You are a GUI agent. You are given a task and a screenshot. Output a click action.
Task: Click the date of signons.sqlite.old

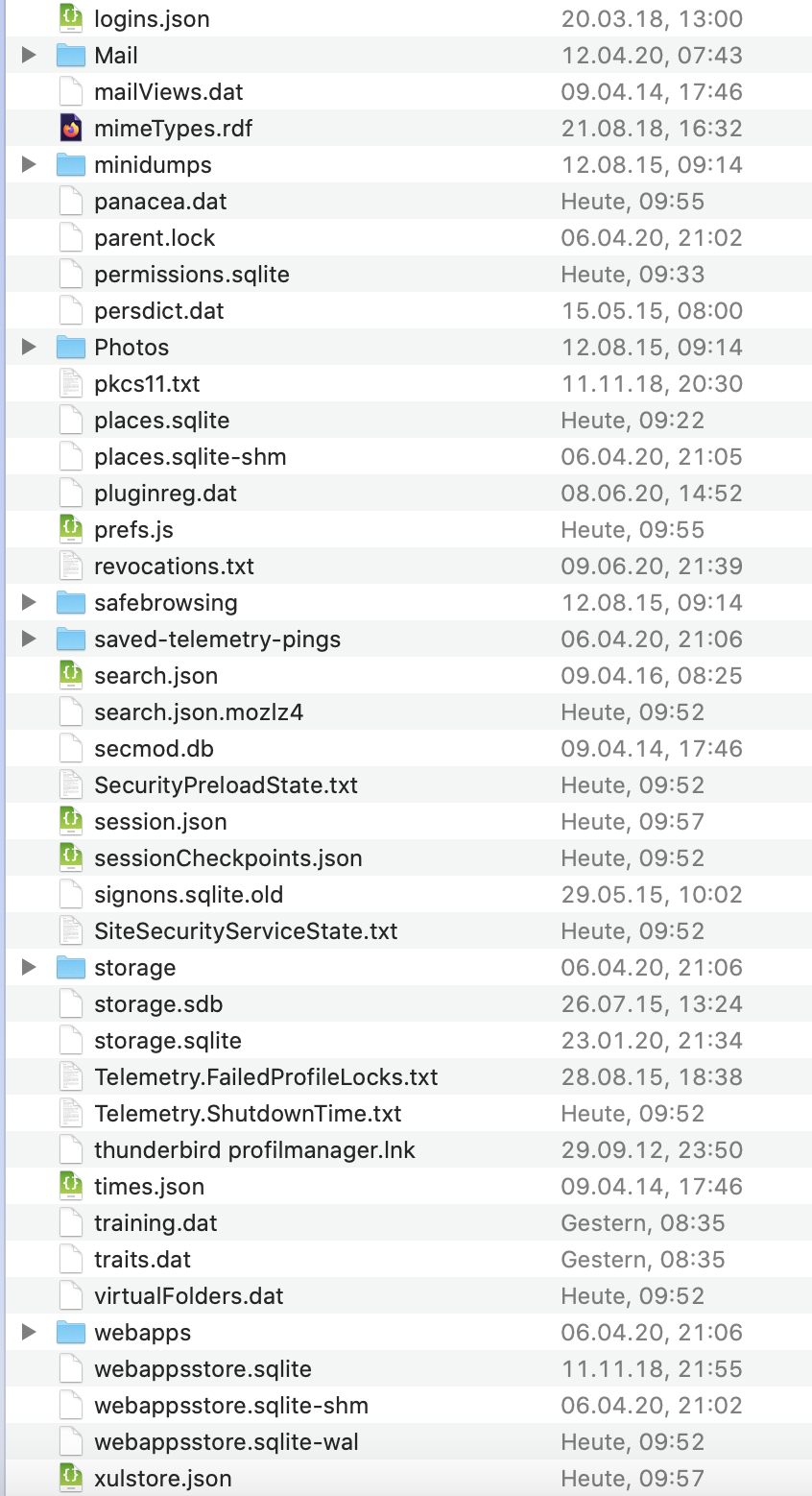tap(652, 895)
